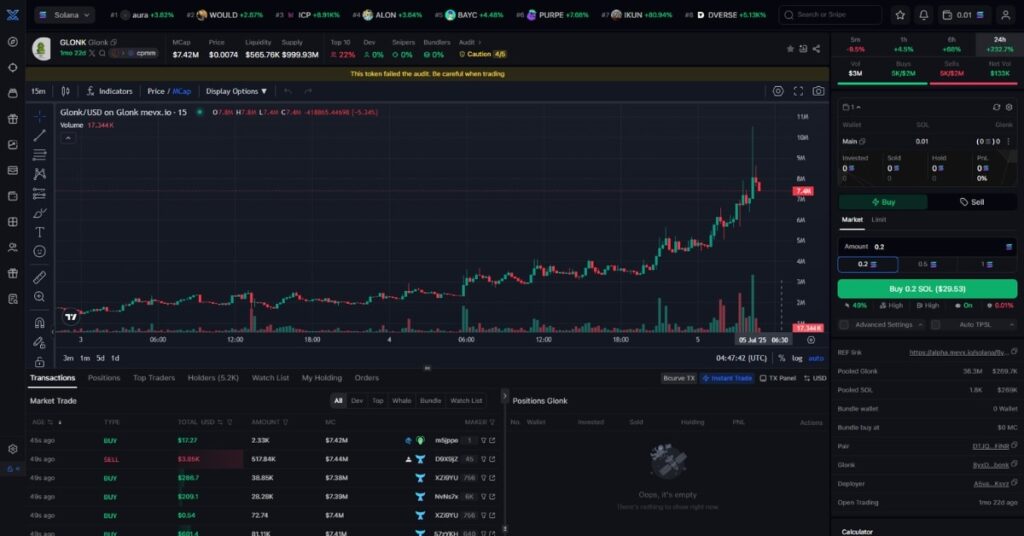
Task: Select the ruler measure tool
Action: tap(40, 277)
